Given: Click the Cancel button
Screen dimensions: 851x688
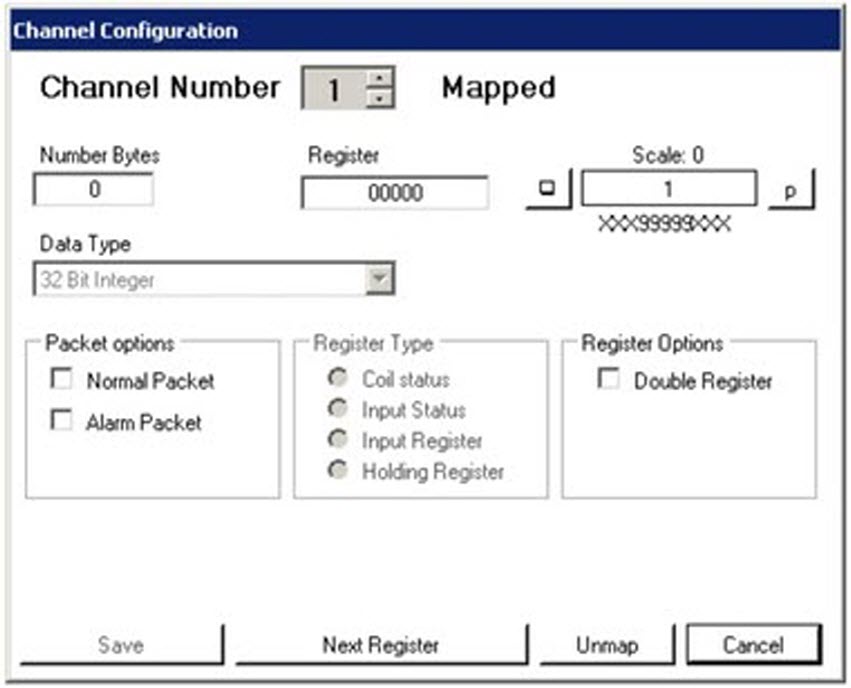Looking at the screenshot, I should 755,645.
